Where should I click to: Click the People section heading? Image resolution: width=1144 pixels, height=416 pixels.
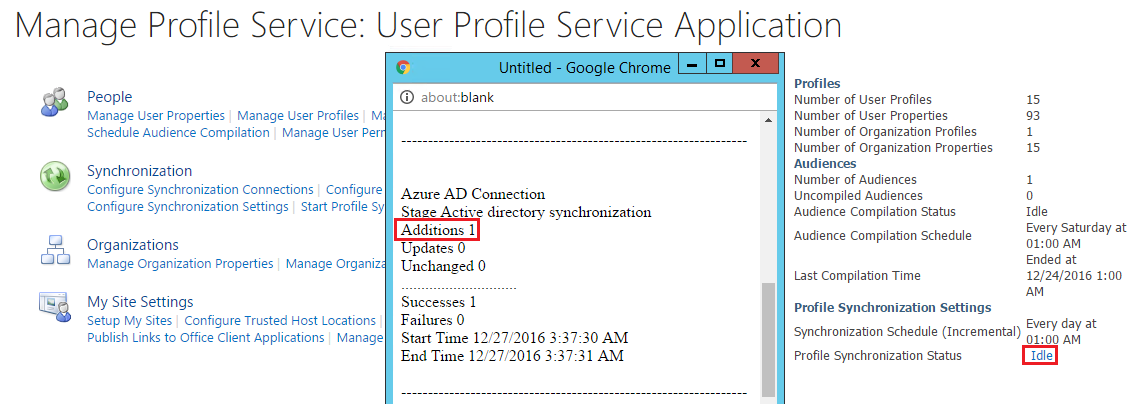(109, 97)
